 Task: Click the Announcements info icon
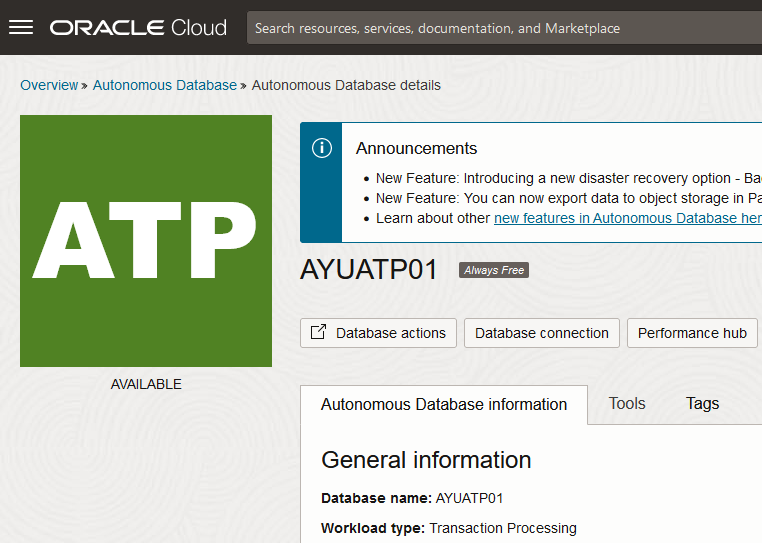pyautogui.click(x=322, y=148)
